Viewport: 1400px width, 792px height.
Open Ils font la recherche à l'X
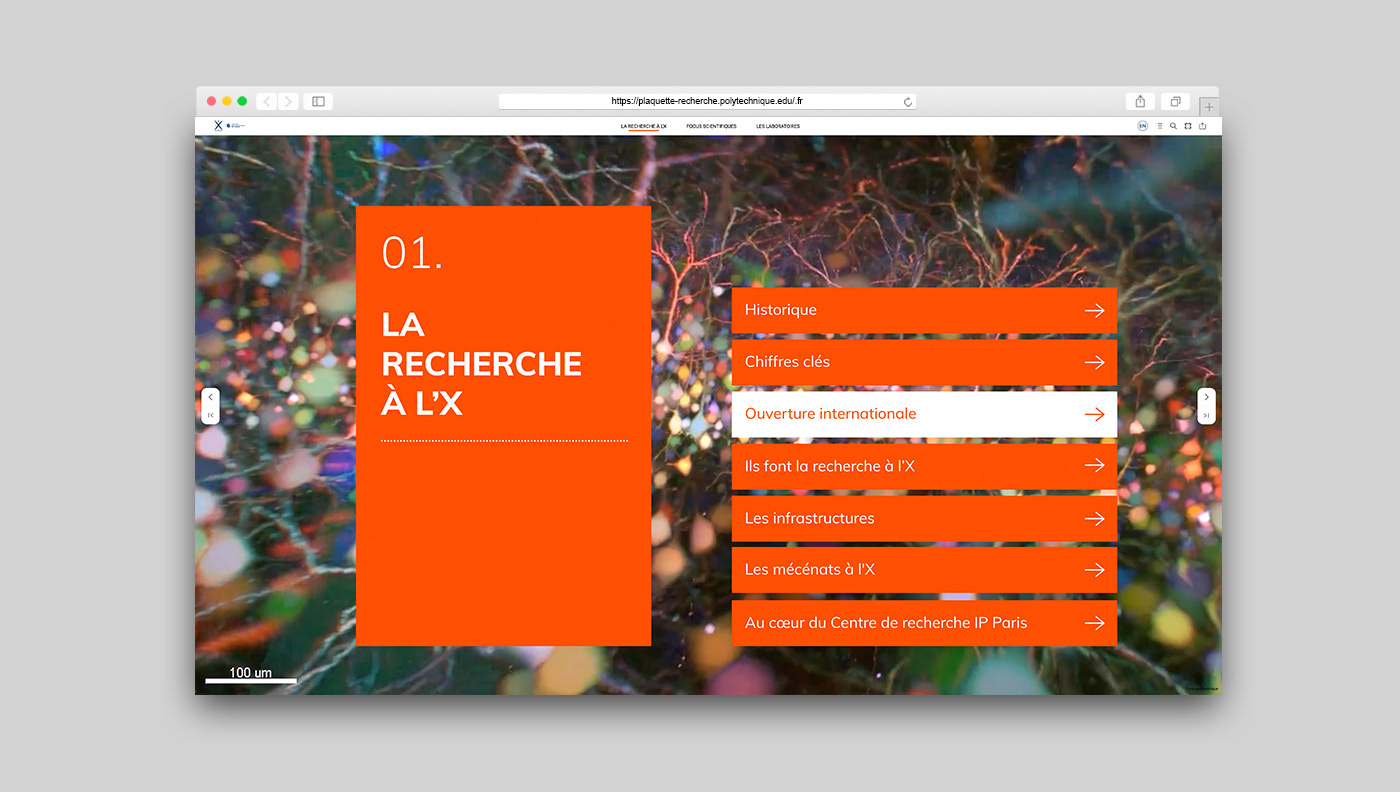(924, 466)
